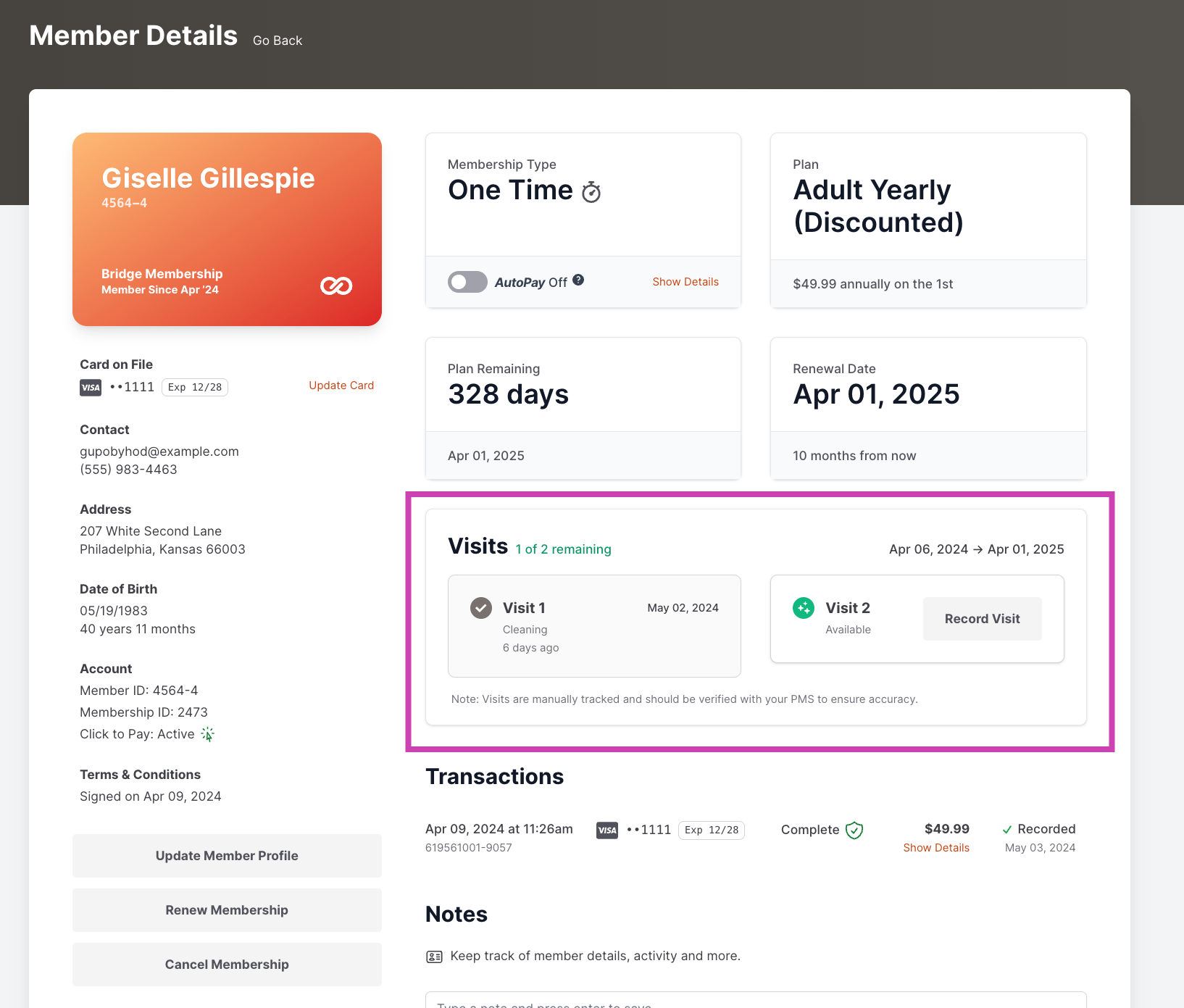This screenshot has height=1008, width=1184.
Task: Click the Apr 09, 2024 at 11:26am timestamp
Action: click(x=499, y=829)
